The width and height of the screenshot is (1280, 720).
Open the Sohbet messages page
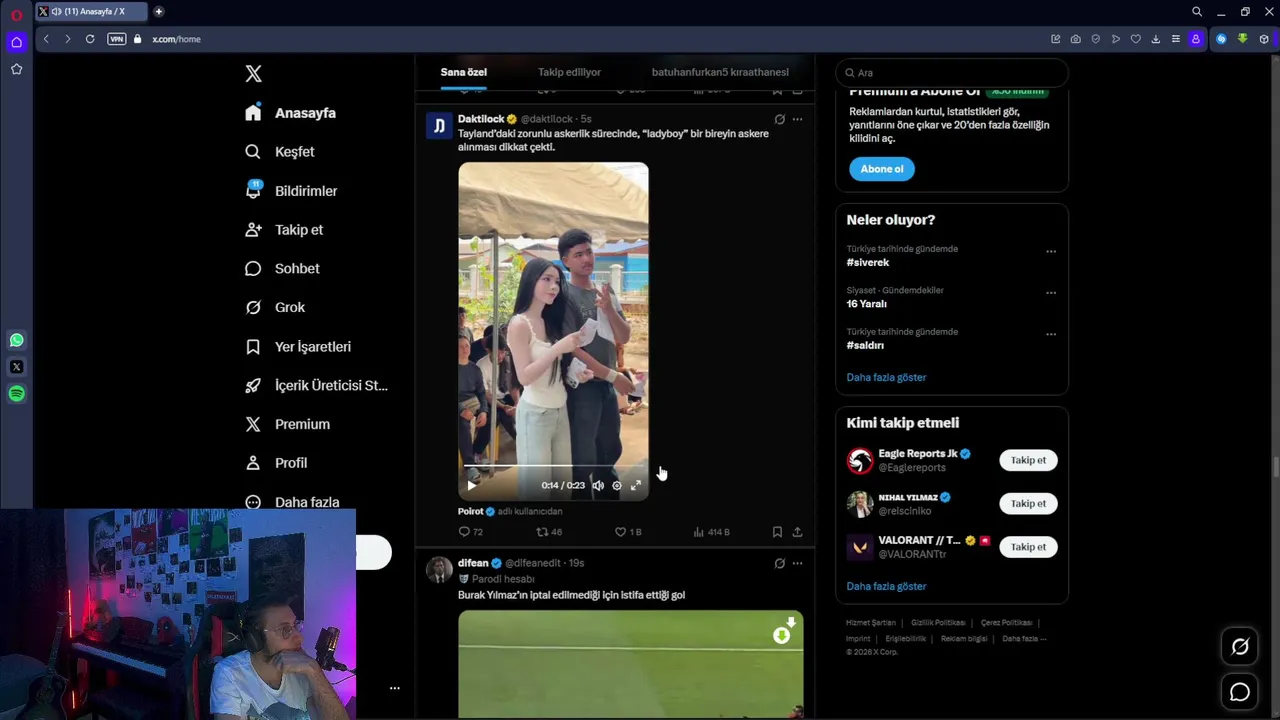pyautogui.click(x=283, y=269)
